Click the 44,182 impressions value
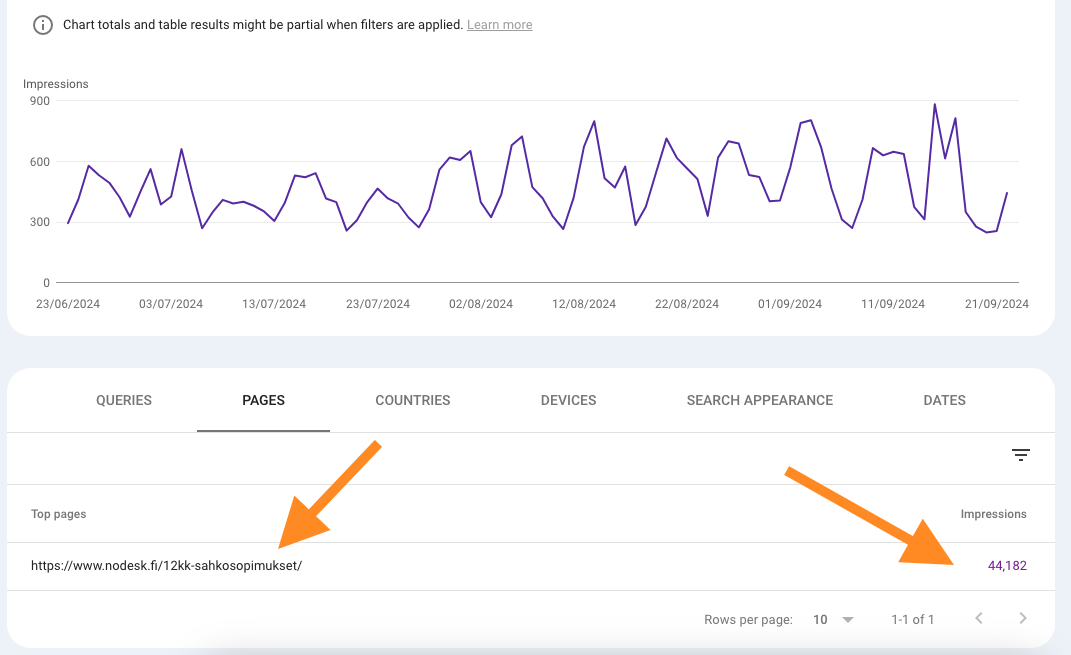This screenshot has width=1071, height=655. 1006,566
